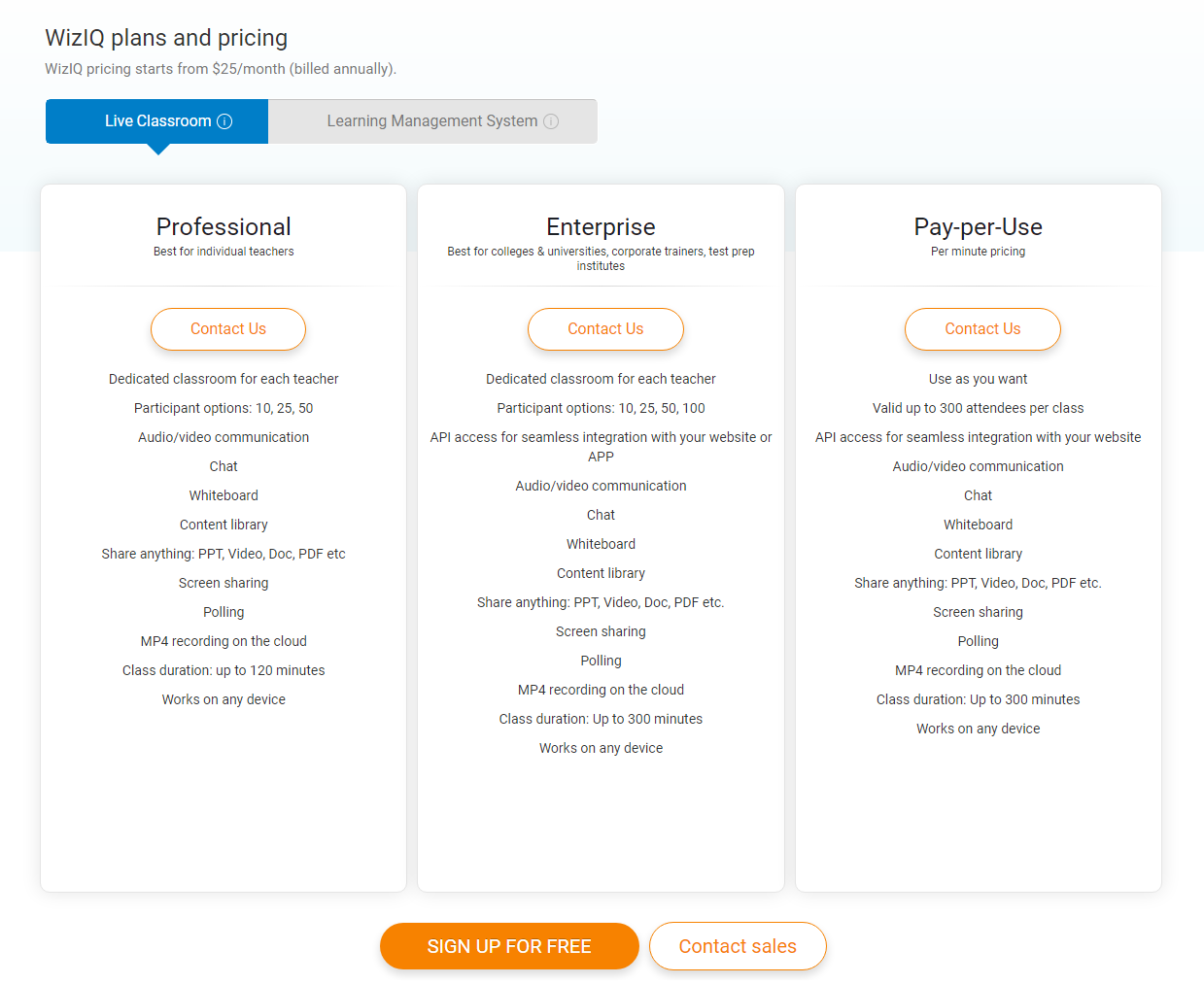Screen dimensions: 1204x984
Task: Select the Enterprise plan heading
Action: click(601, 226)
